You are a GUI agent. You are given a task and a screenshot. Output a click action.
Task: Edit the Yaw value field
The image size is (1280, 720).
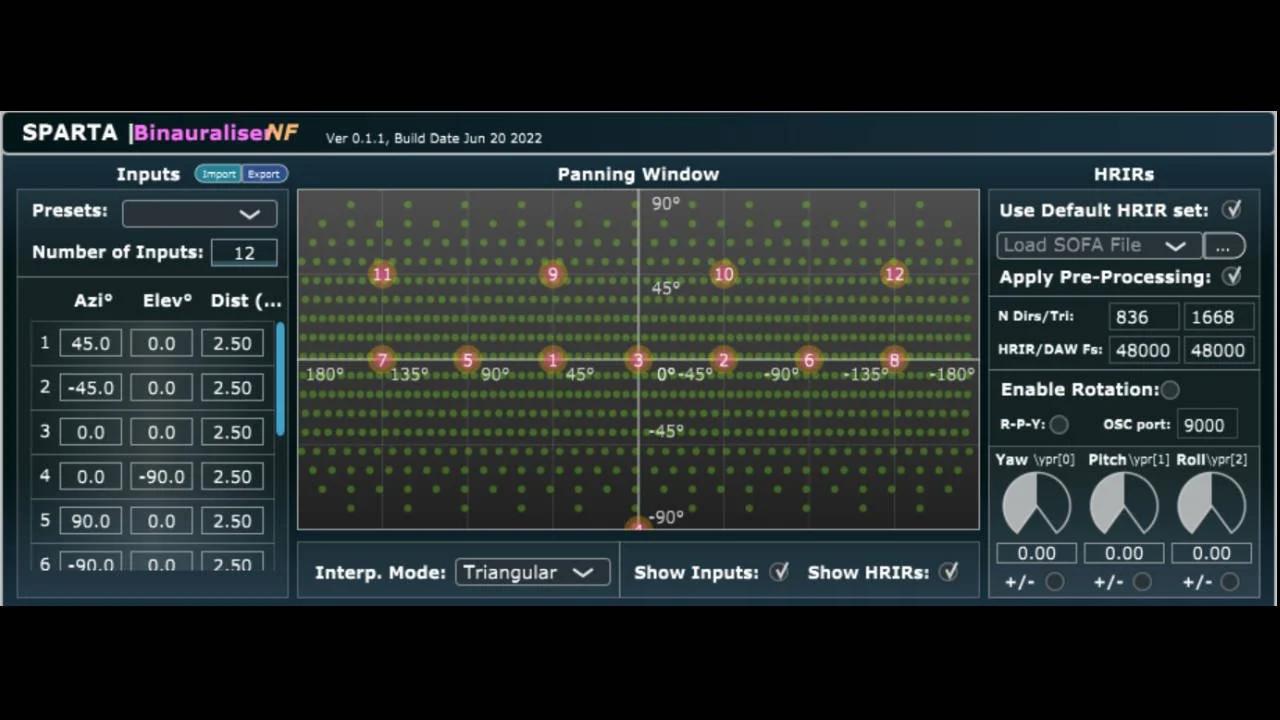[x=1036, y=553]
